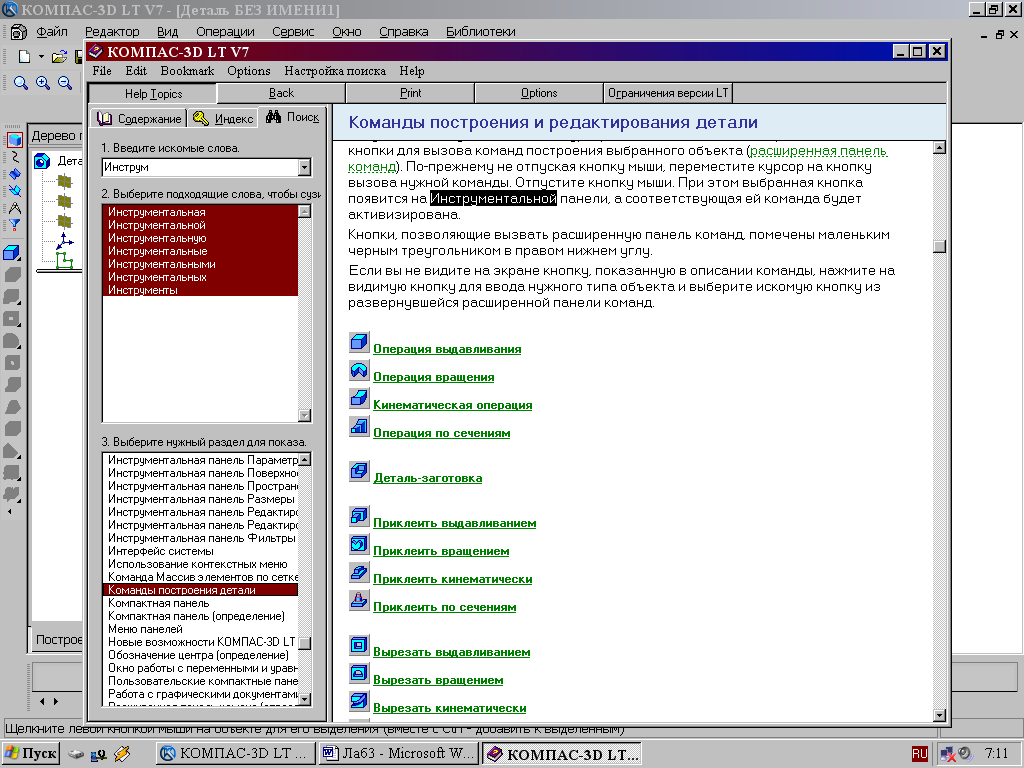Screen dimensions: 1024x768
Task: Click the icon beside Приклеить кинематически
Action: click(359, 572)
